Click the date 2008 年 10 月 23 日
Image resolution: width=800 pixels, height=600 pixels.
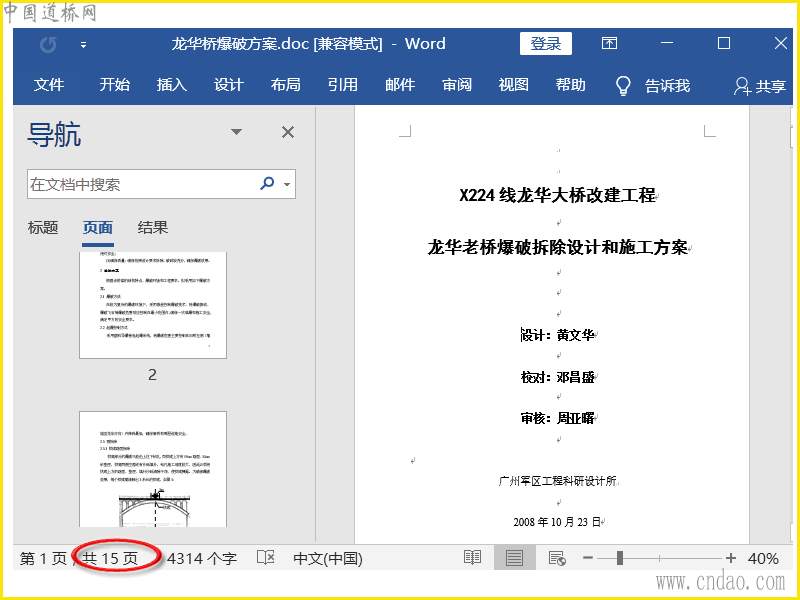pos(557,522)
